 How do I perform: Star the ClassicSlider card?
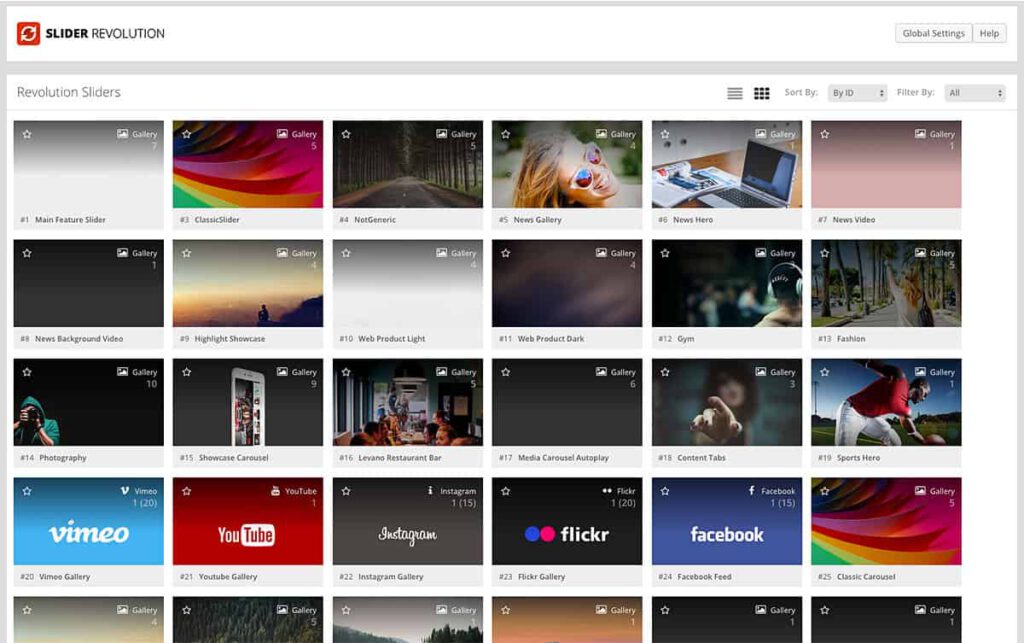point(187,134)
